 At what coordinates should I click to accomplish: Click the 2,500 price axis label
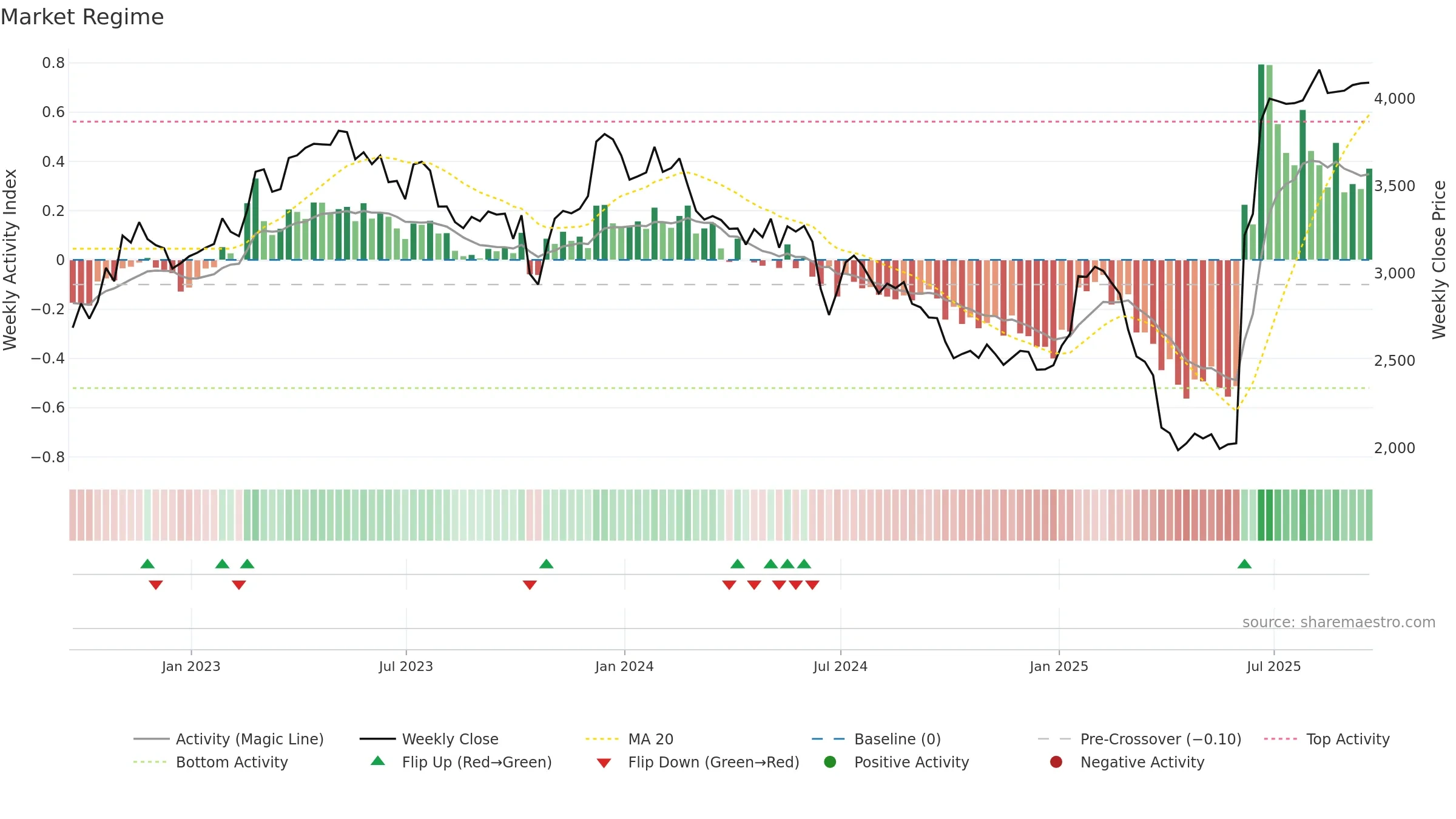tap(1394, 360)
